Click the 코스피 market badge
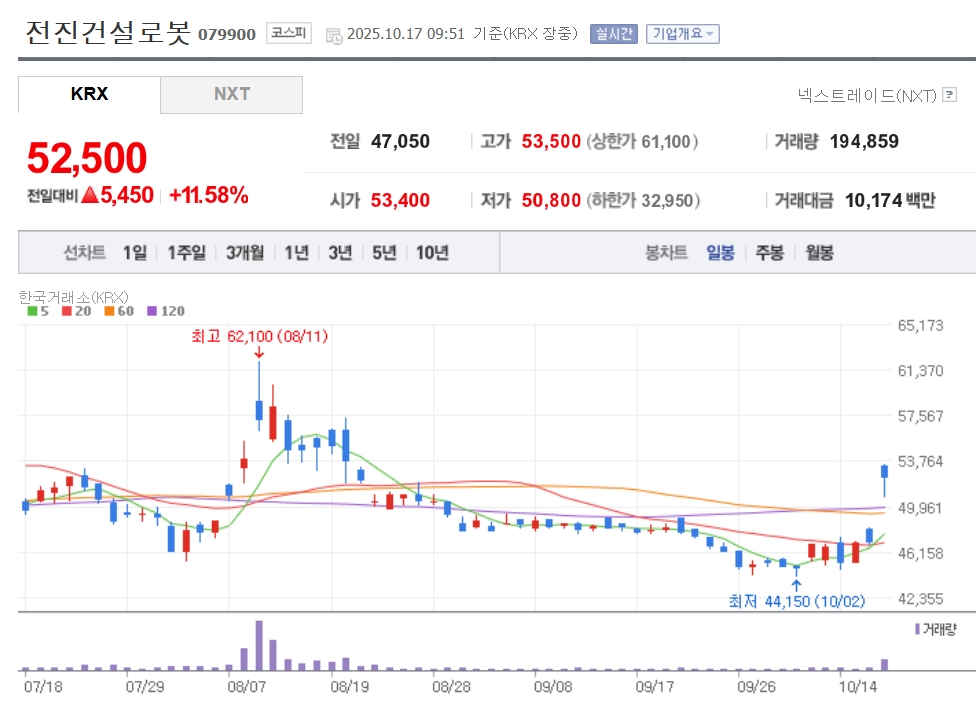Viewport: 976px width, 715px height. pyautogui.click(x=289, y=33)
